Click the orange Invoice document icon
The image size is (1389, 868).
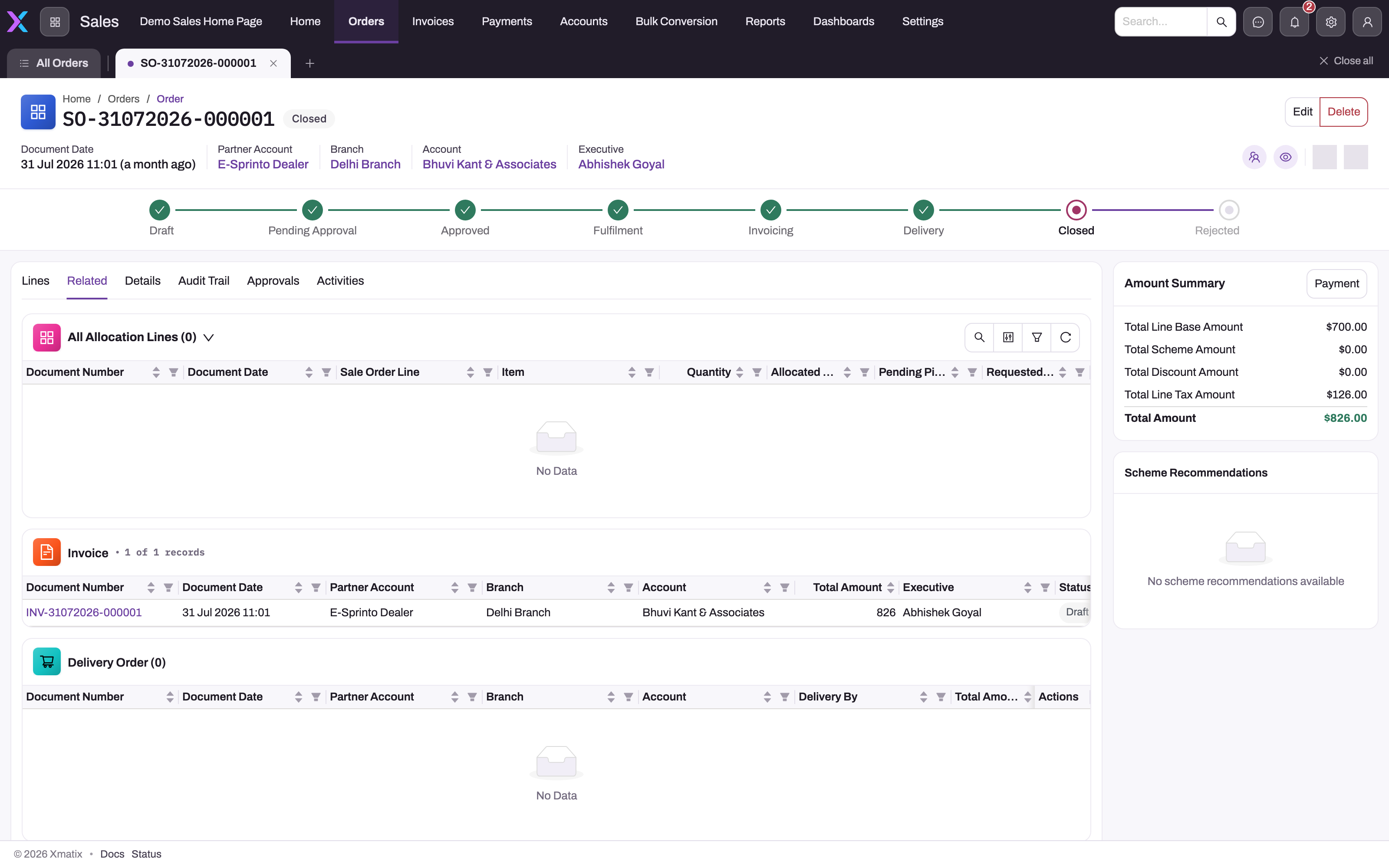[x=46, y=552]
